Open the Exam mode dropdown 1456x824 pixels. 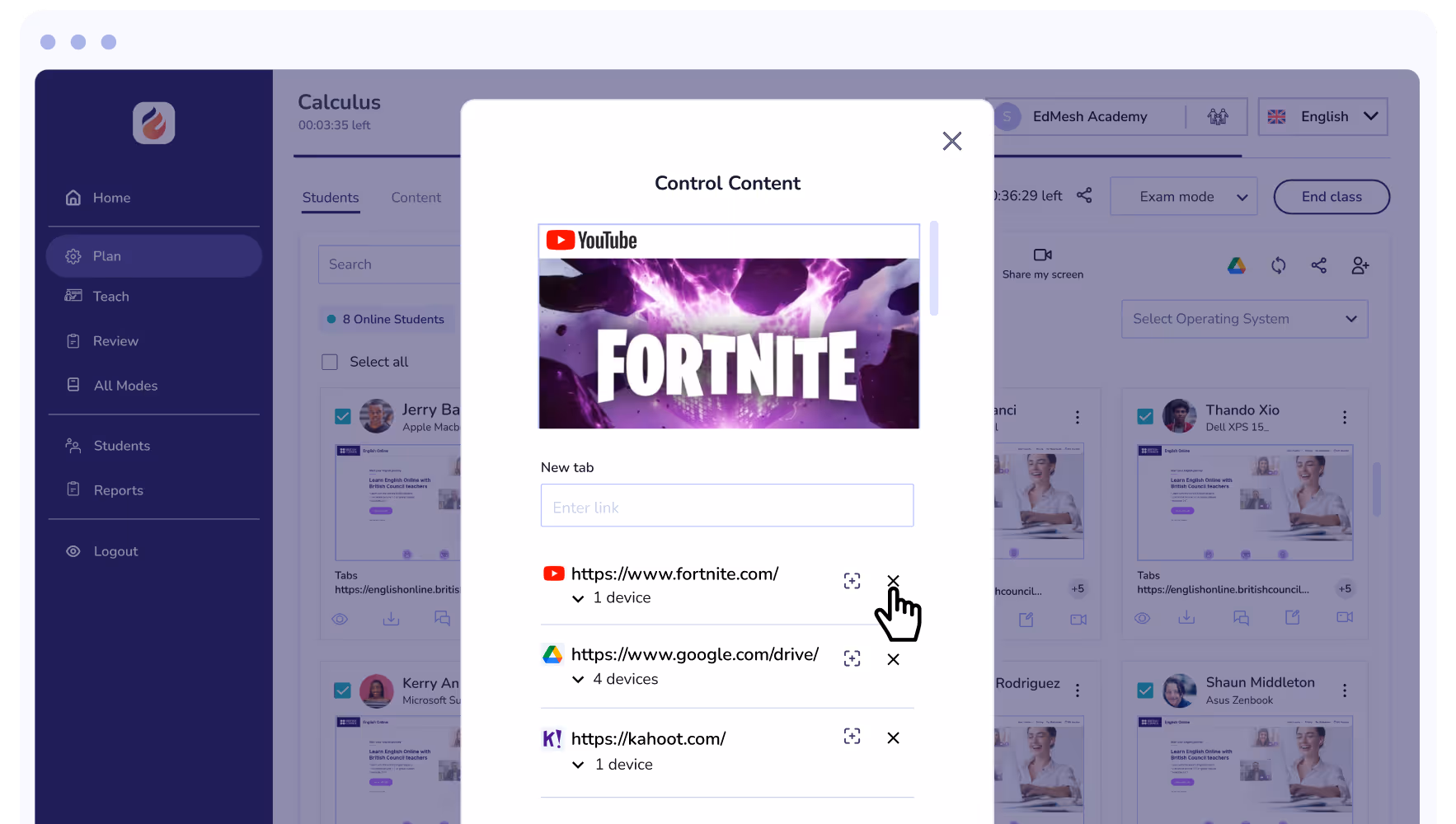pos(1184,197)
